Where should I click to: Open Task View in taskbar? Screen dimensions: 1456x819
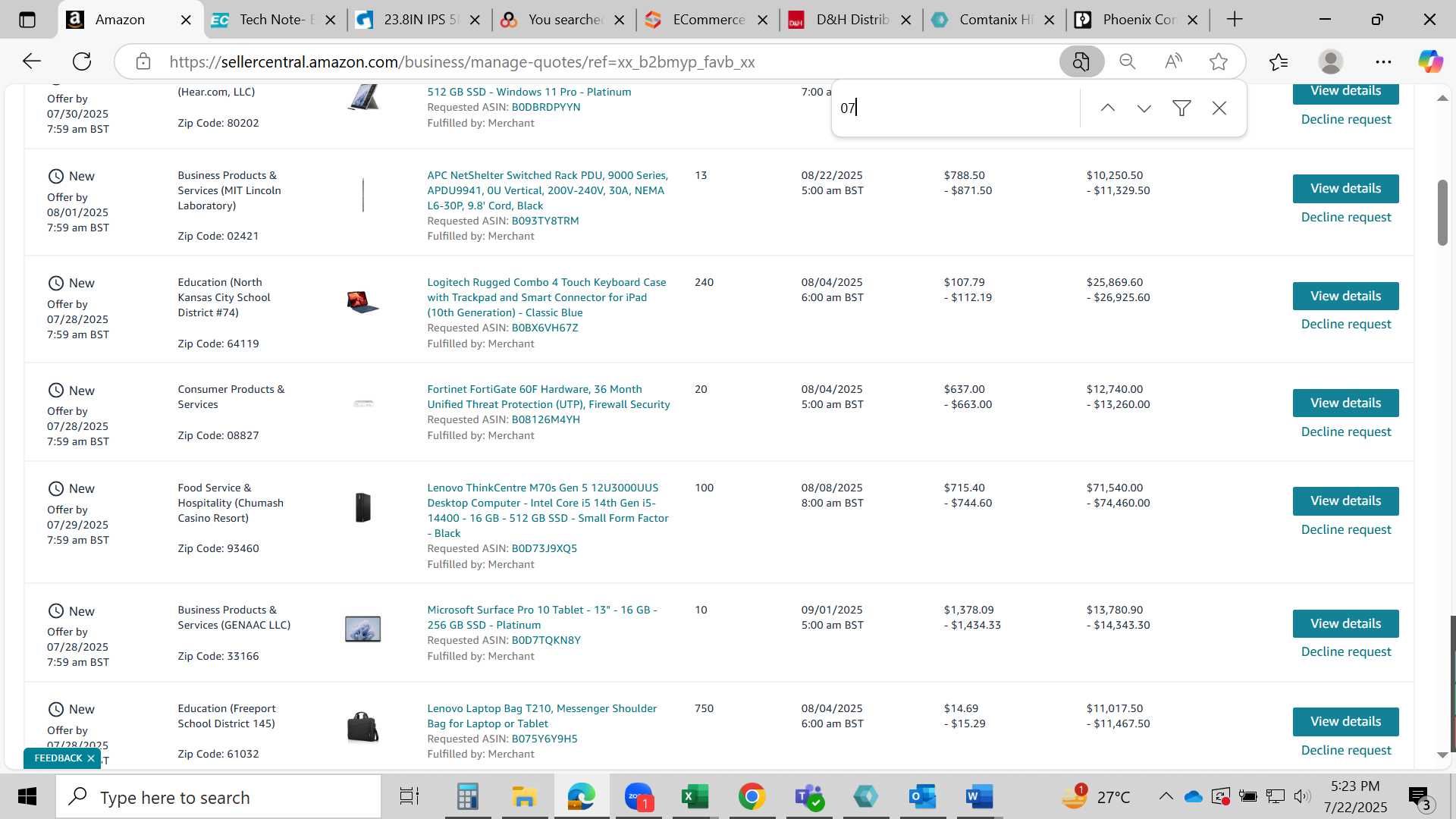409,797
